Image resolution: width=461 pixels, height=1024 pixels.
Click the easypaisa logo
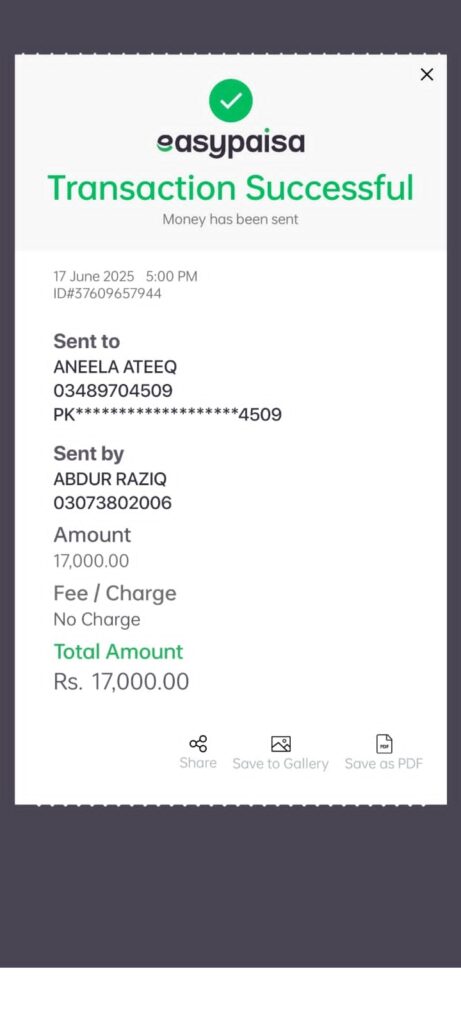(230, 143)
